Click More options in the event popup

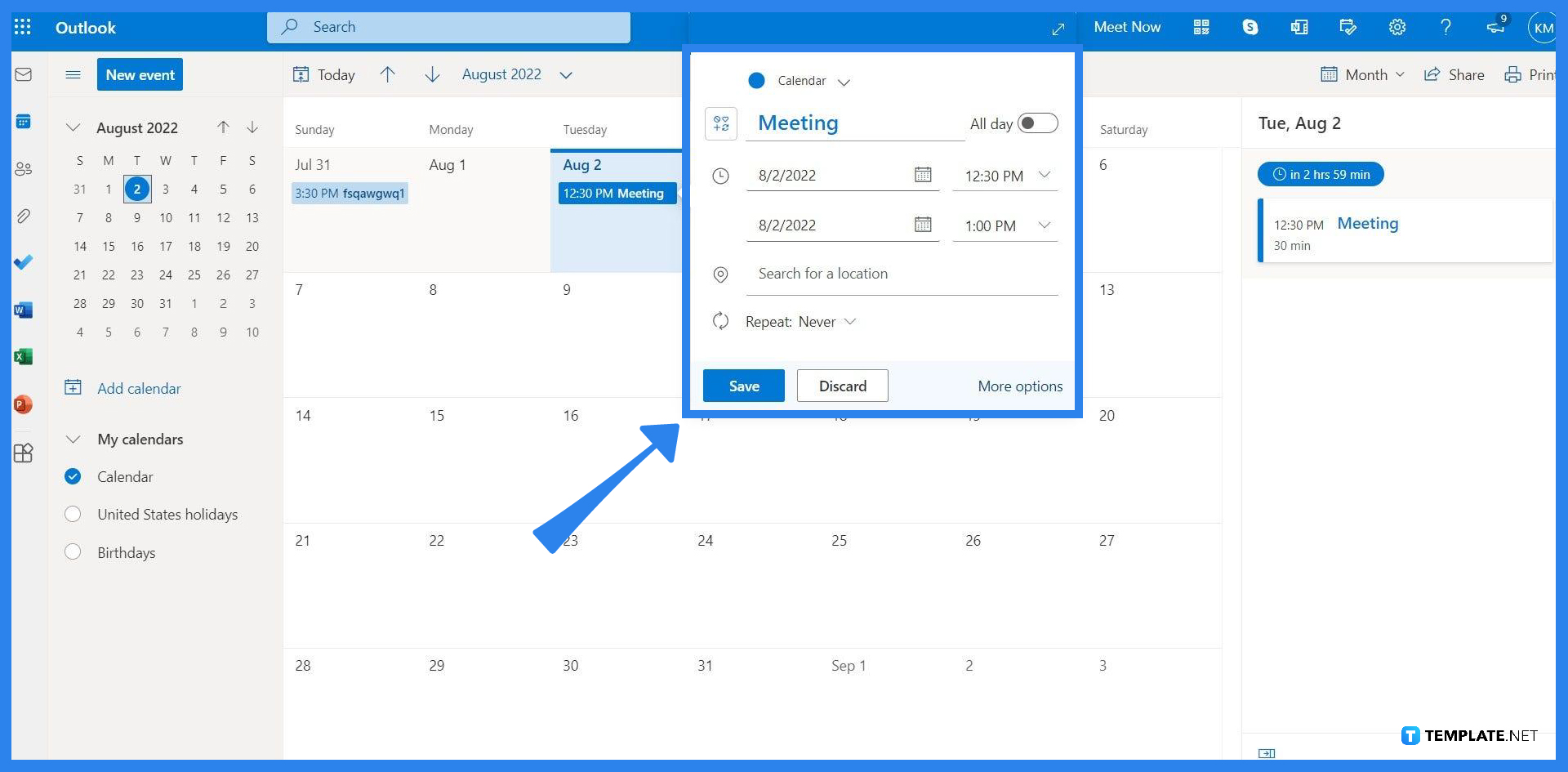pyautogui.click(x=1019, y=386)
